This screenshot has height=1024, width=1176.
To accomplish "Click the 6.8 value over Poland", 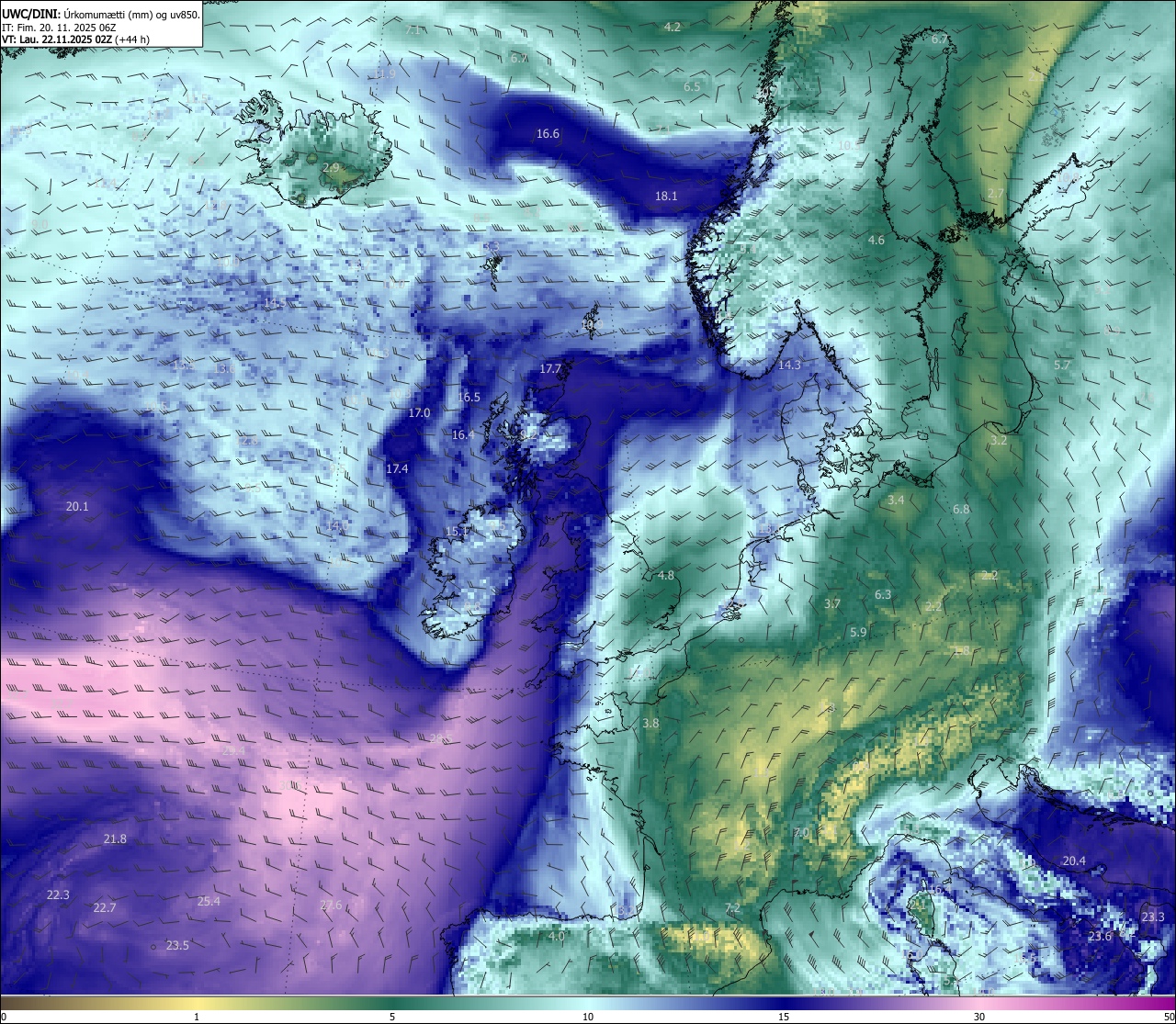I will 961,510.
